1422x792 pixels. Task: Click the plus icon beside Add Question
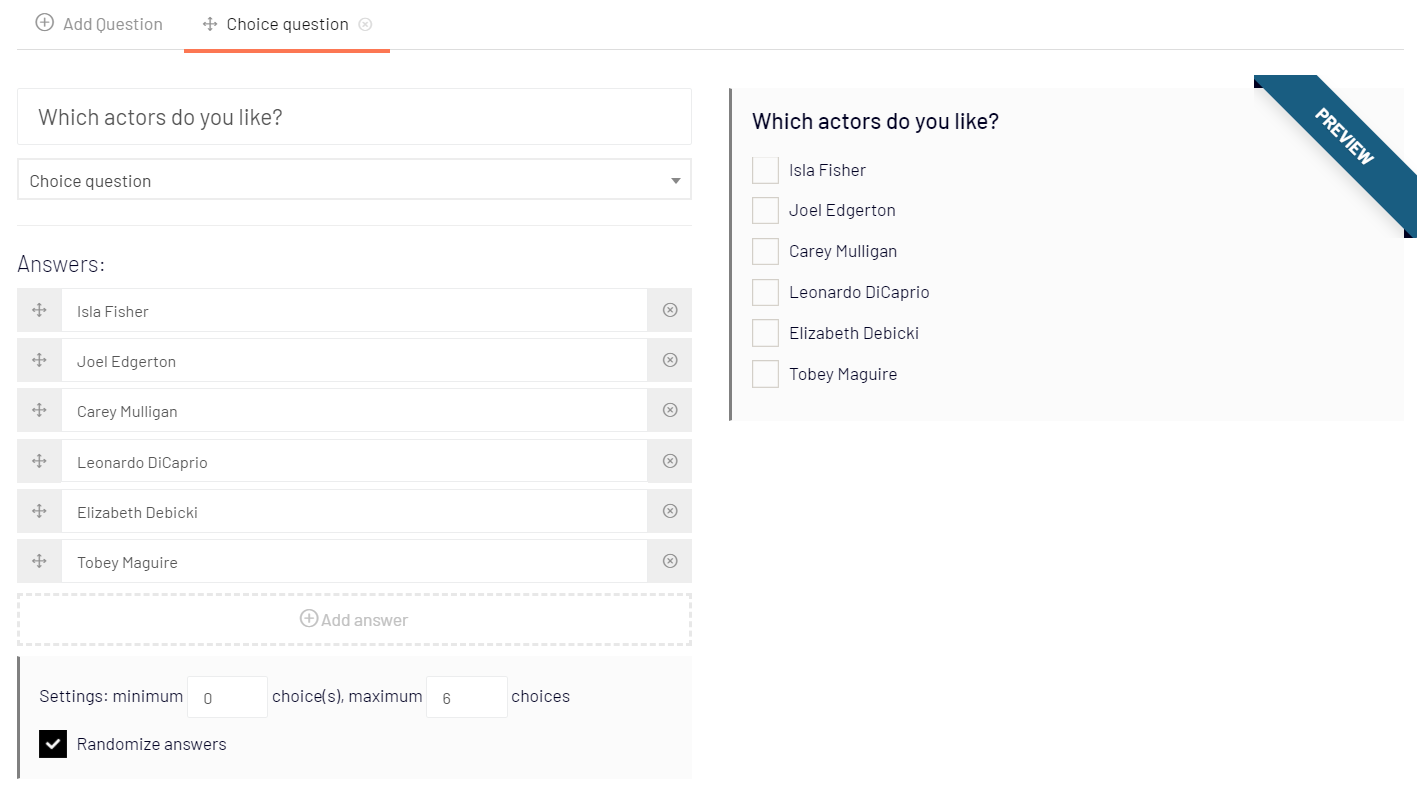[45, 23]
